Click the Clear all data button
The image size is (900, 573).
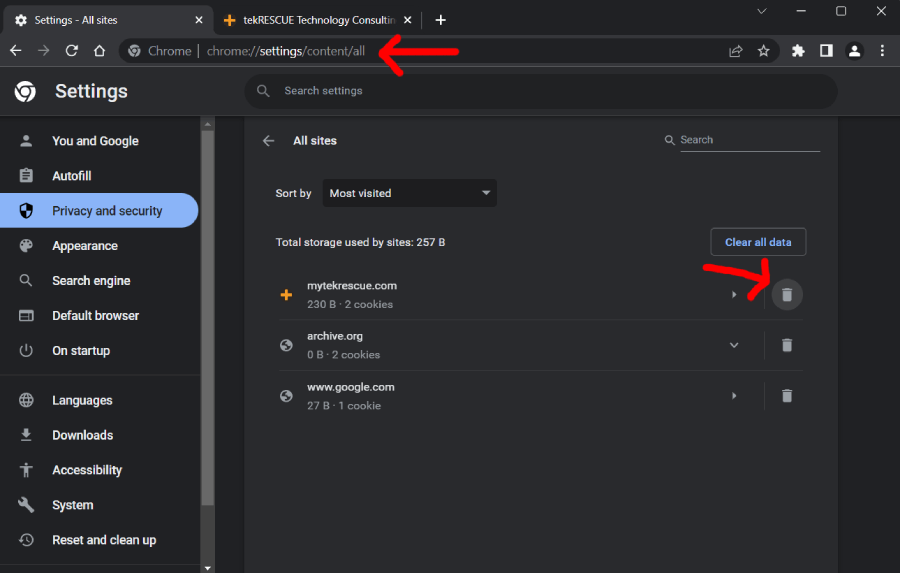(x=758, y=242)
